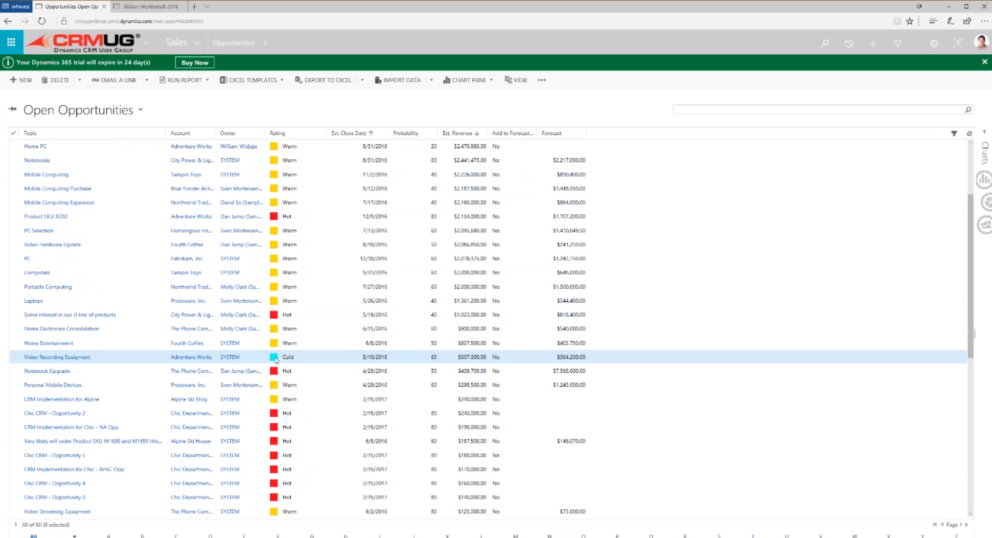Open the Home PC opportunity
This screenshot has height=538, width=992.
coord(35,146)
